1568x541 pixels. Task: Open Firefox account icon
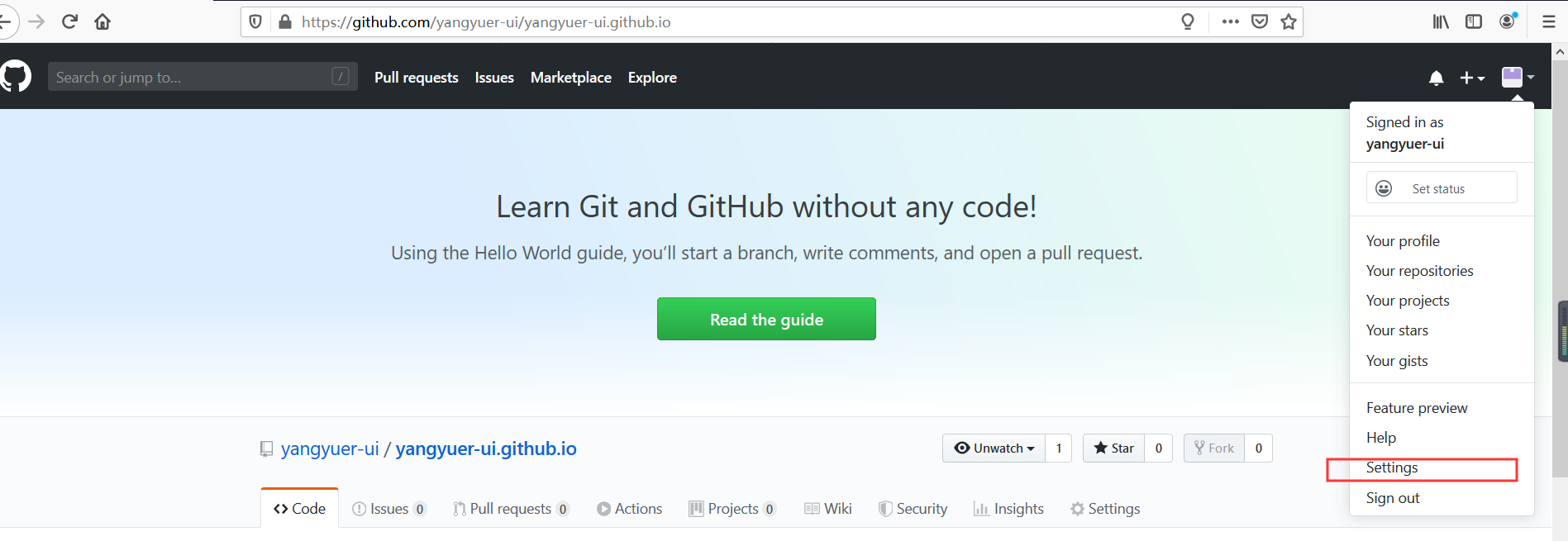[1508, 21]
